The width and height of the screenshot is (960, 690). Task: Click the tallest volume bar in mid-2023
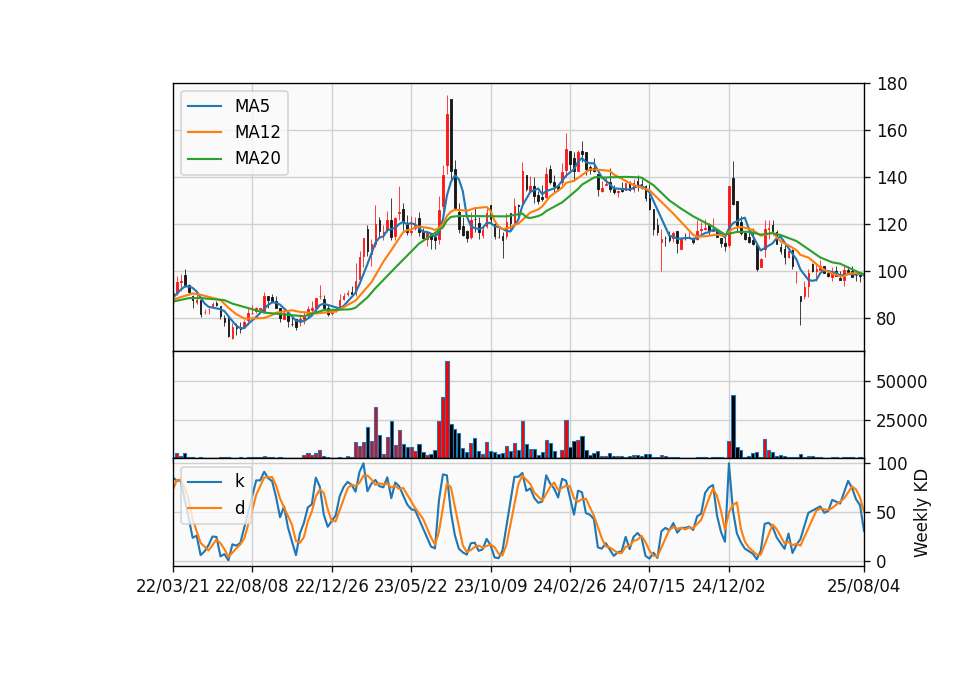[x=448, y=410]
